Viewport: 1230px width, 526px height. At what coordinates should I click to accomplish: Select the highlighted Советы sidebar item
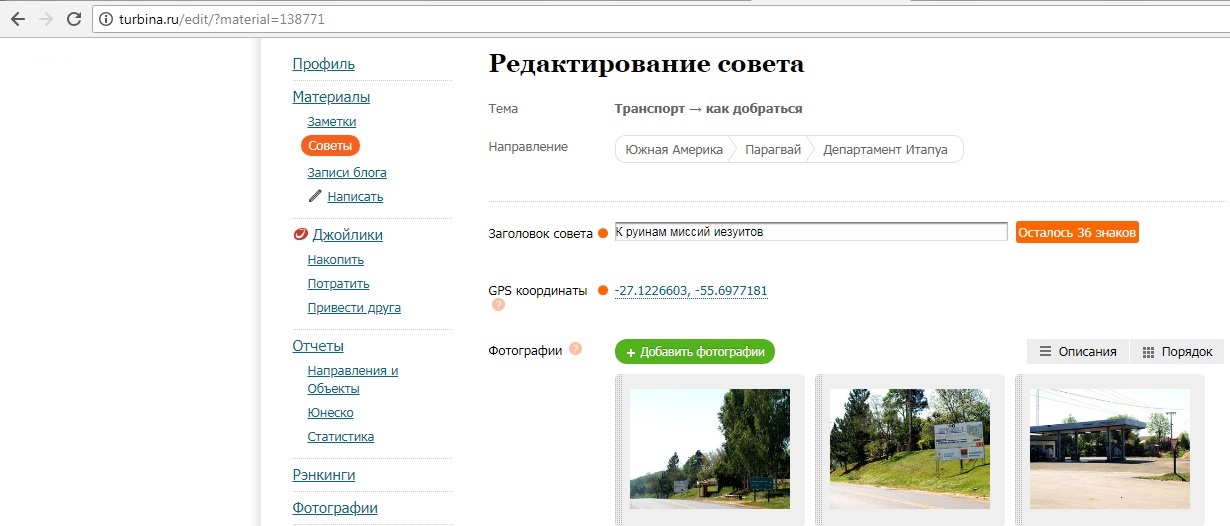point(330,146)
